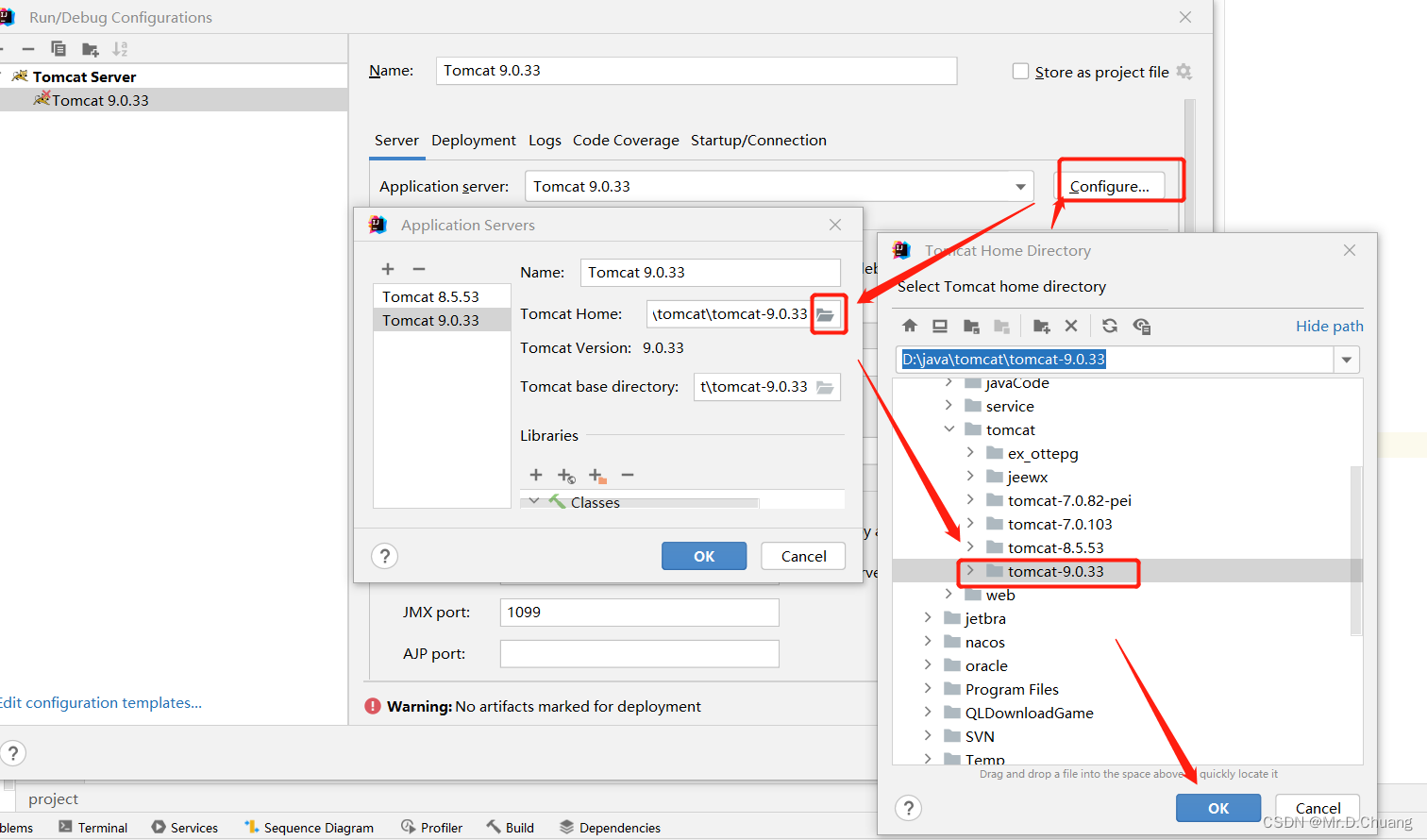Confirm OK in Application Servers dialog
This screenshot has width=1427, height=840.
[704, 556]
